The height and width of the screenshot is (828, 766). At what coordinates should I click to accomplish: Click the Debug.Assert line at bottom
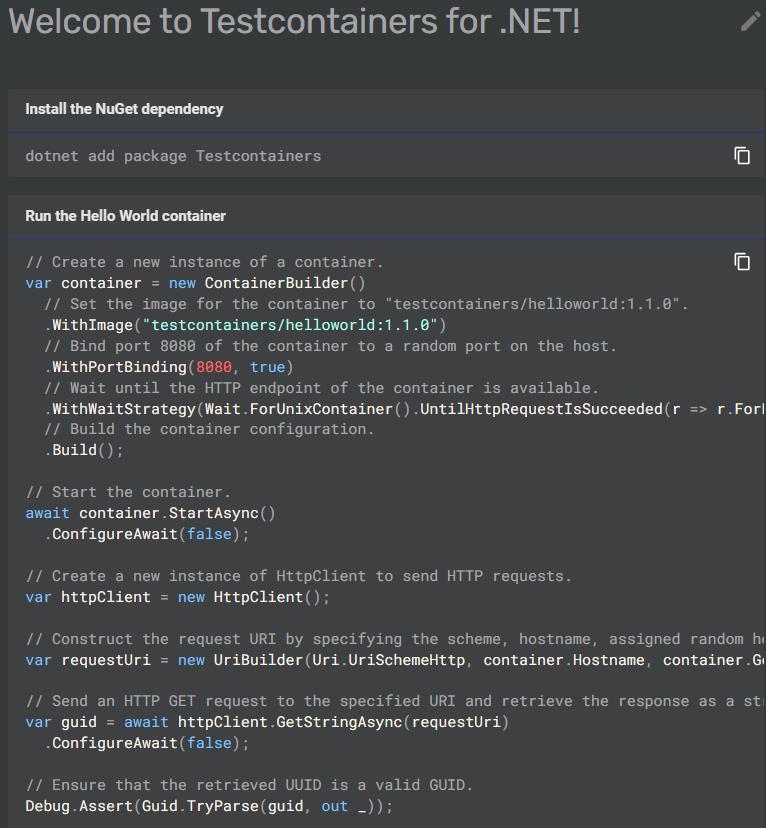pos(209,806)
